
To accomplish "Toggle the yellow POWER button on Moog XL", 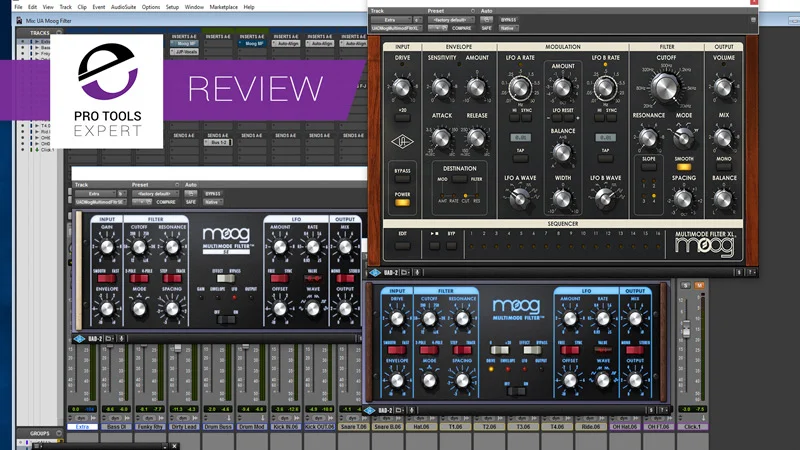I will (402, 203).
